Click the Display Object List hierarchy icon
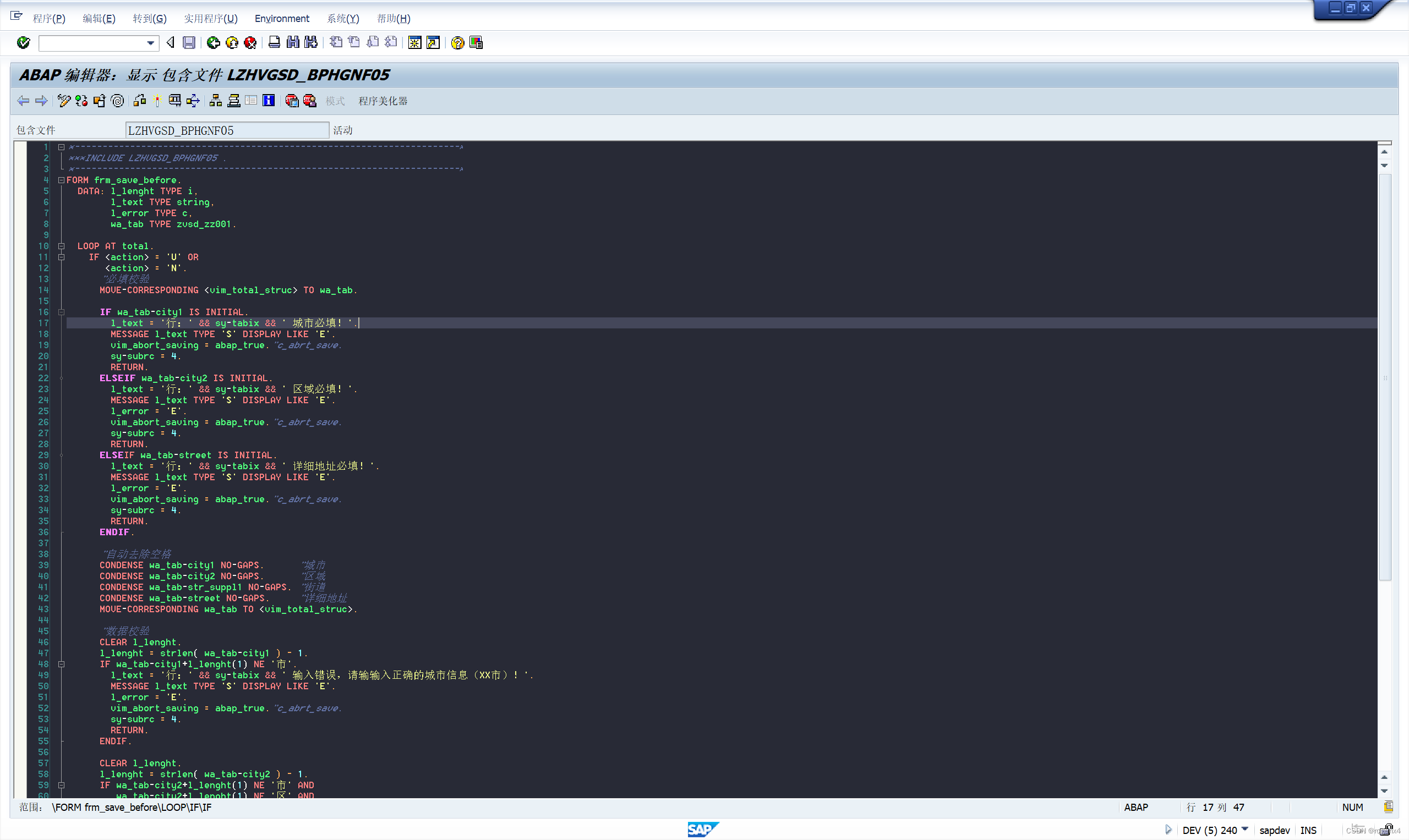Screen dimensions: 1409x840 [216, 101]
